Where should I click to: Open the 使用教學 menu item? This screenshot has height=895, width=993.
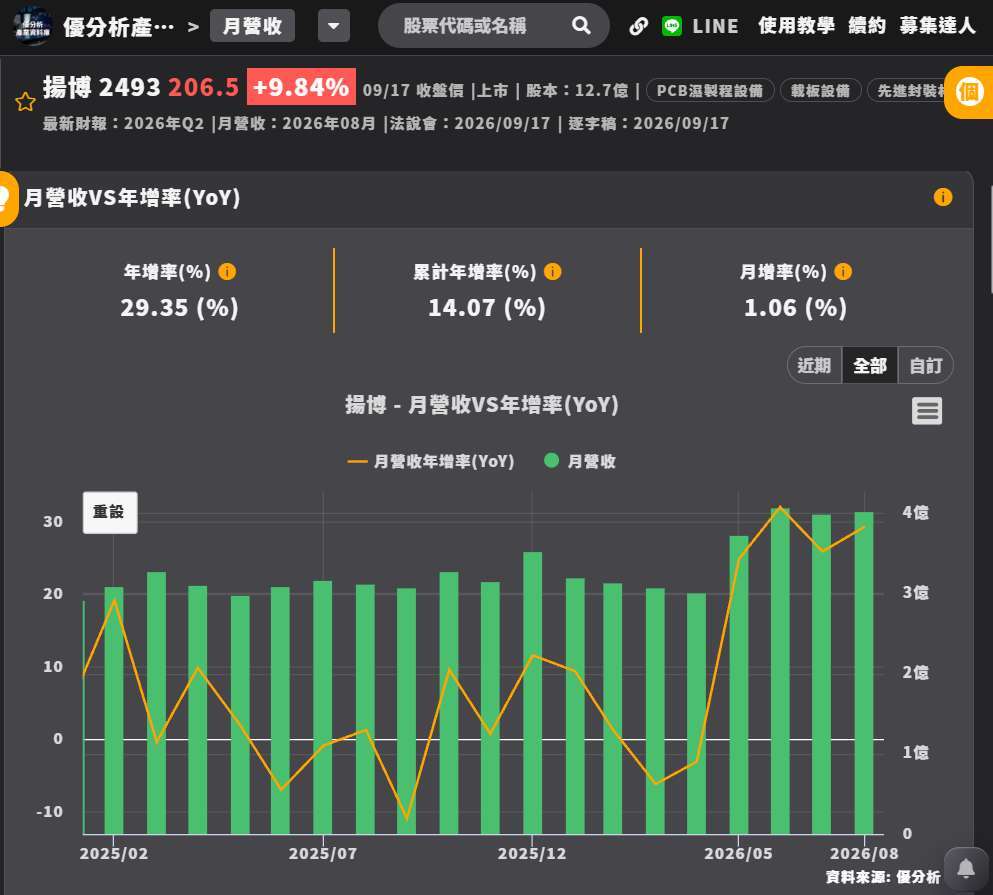pos(796,26)
